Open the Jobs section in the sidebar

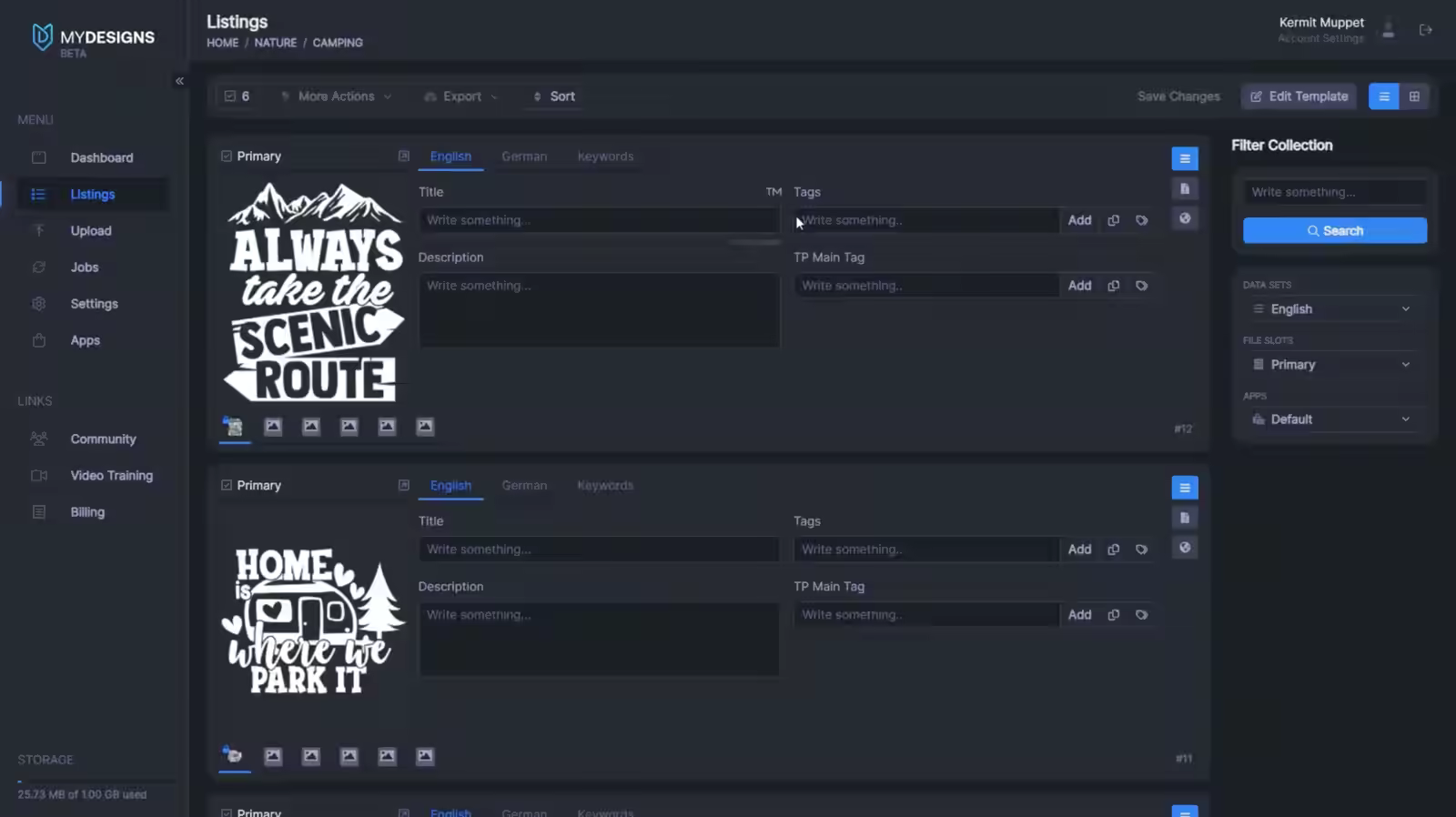pyautogui.click(x=85, y=267)
